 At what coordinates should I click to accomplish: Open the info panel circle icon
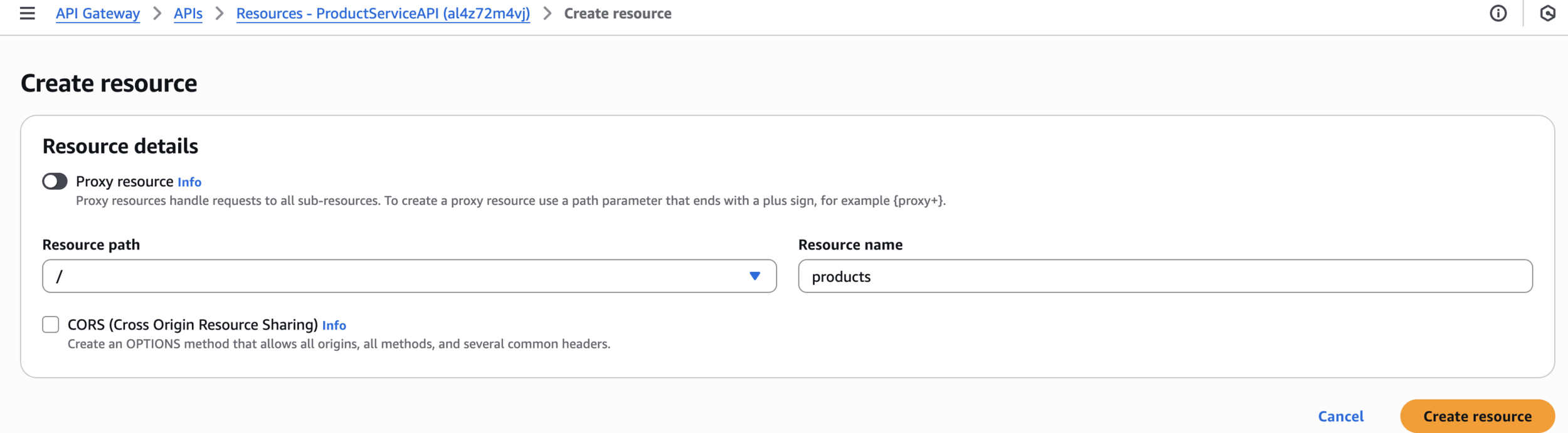(1498, 13)
